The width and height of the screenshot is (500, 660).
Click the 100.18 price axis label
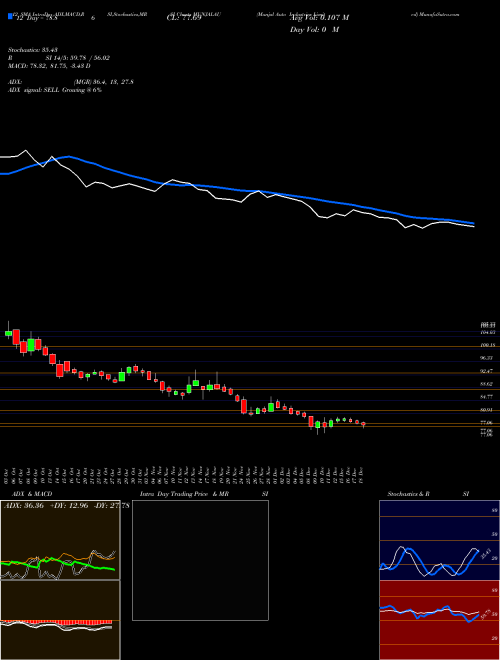pyautogui.click(x=487, y=345)
